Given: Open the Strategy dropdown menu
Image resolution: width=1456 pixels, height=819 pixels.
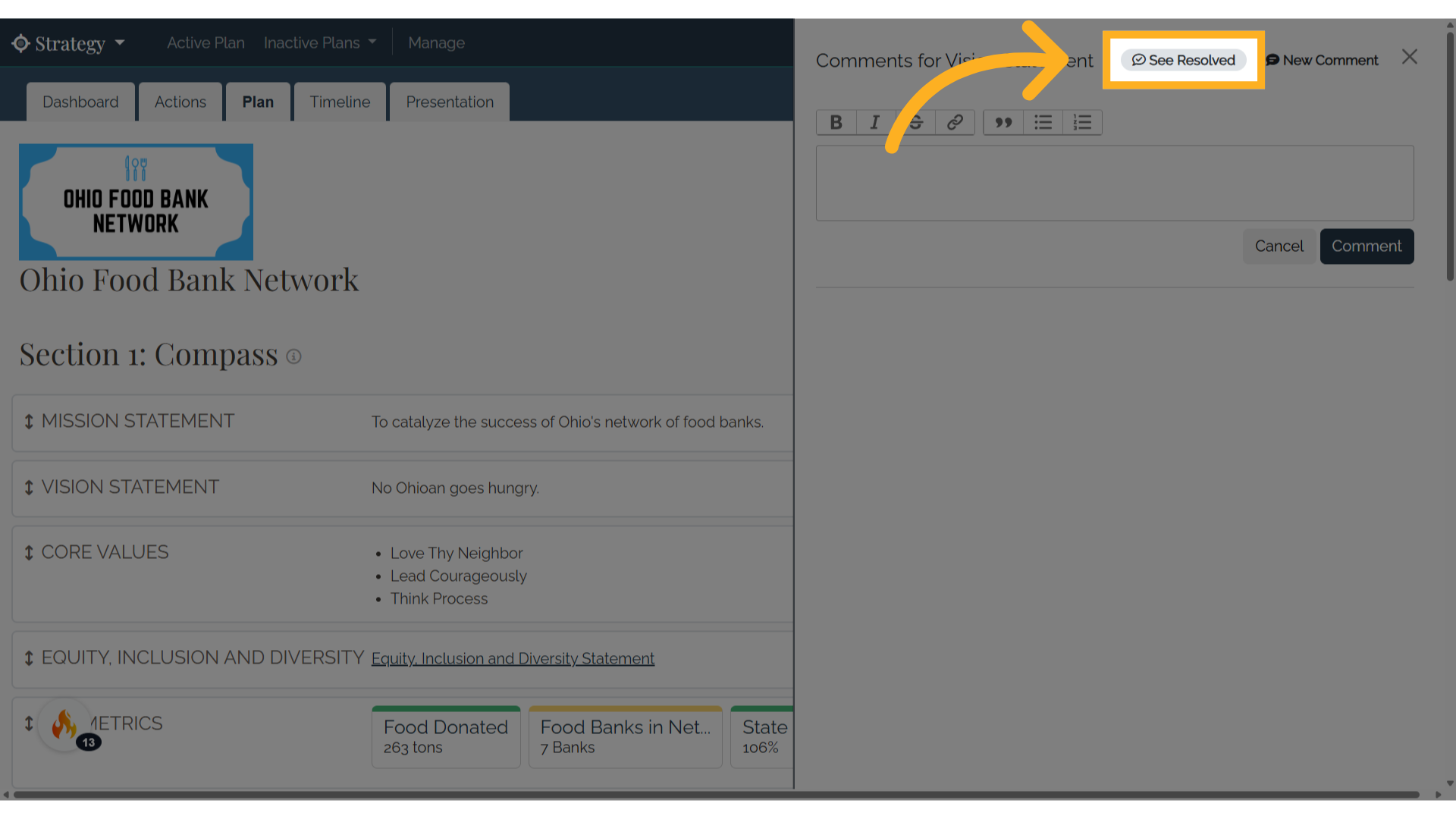Looking at the screenshot, I should click(x=68, y=43).
